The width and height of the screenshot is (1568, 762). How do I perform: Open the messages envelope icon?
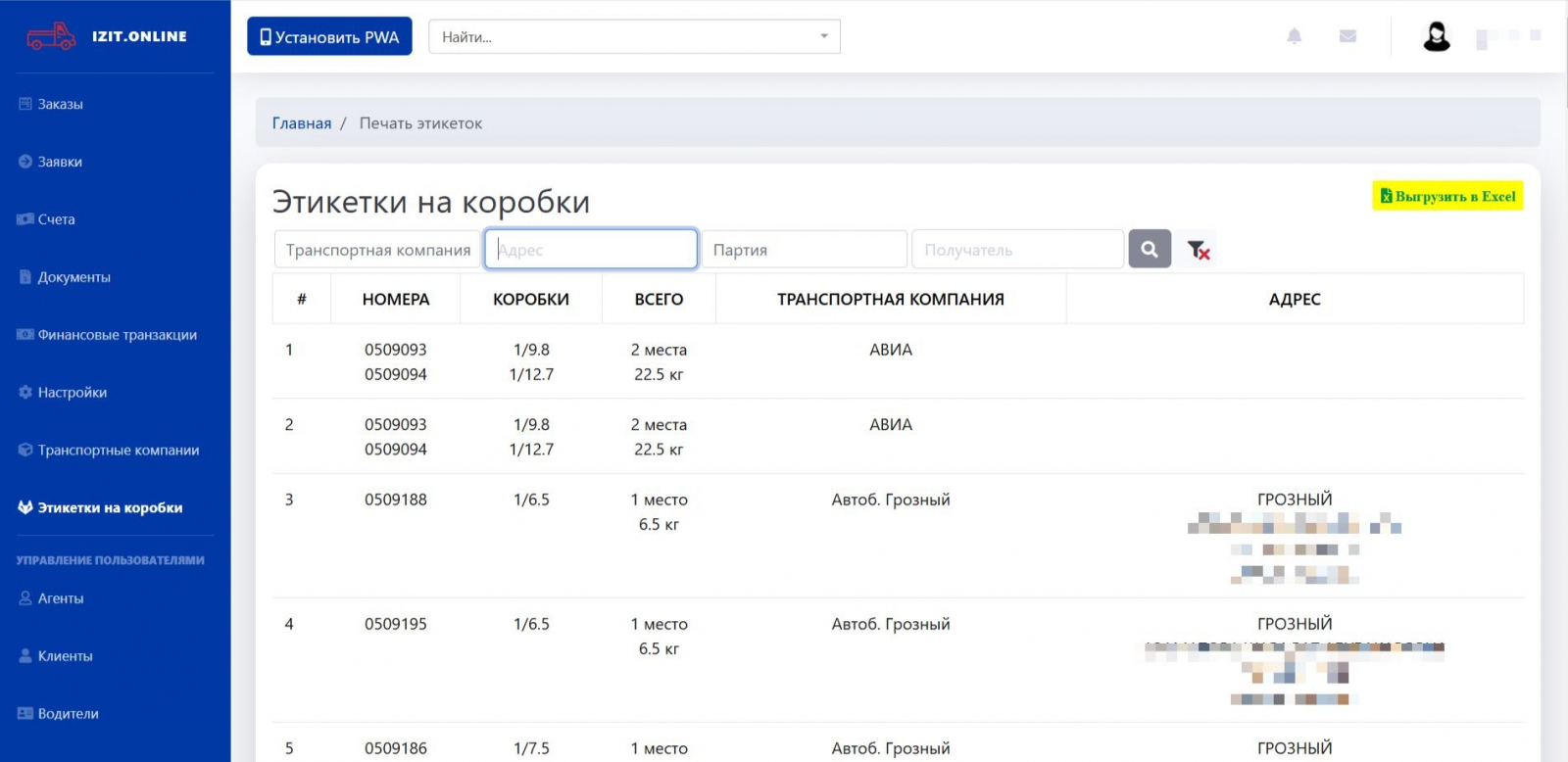coord(1347,36)
